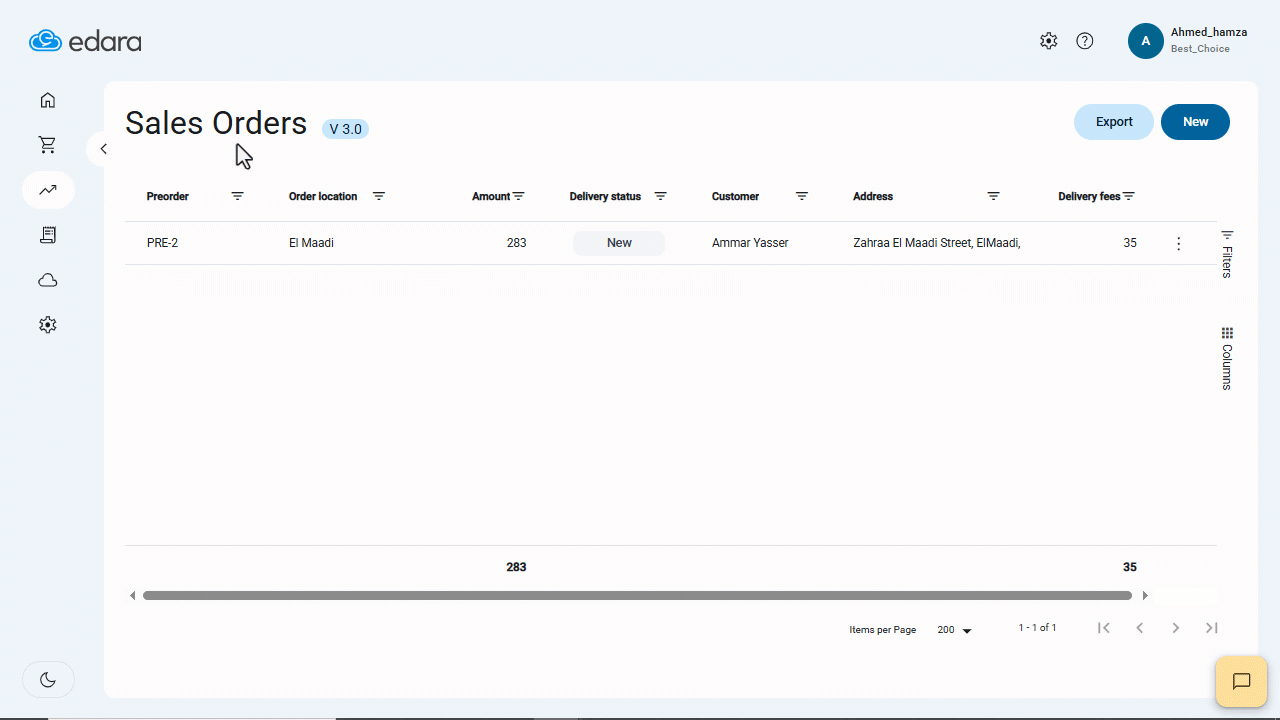This screenshot has width=1280, height=720.
Task: Open the Items per Page dropdown
Action: (x=955, y=630)
